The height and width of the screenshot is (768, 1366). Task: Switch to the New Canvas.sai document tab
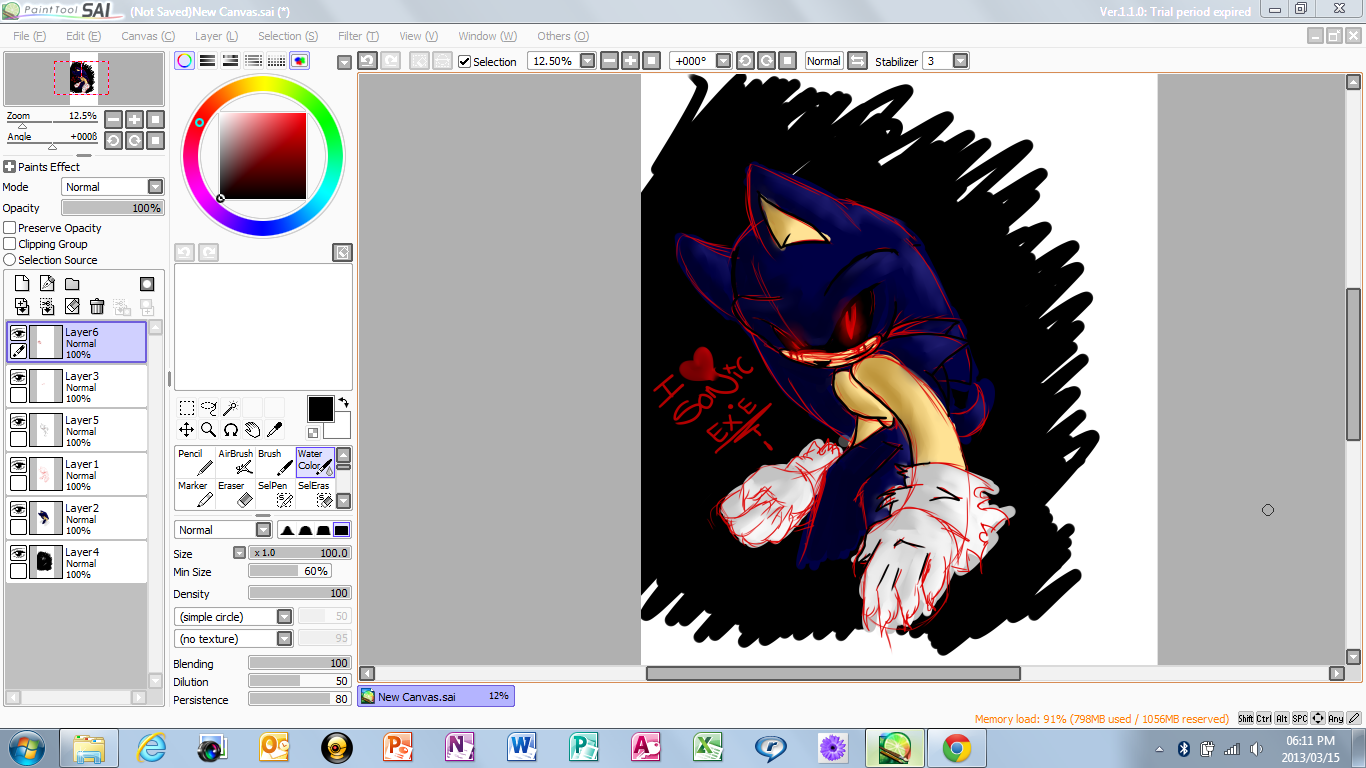click(436, 696)
